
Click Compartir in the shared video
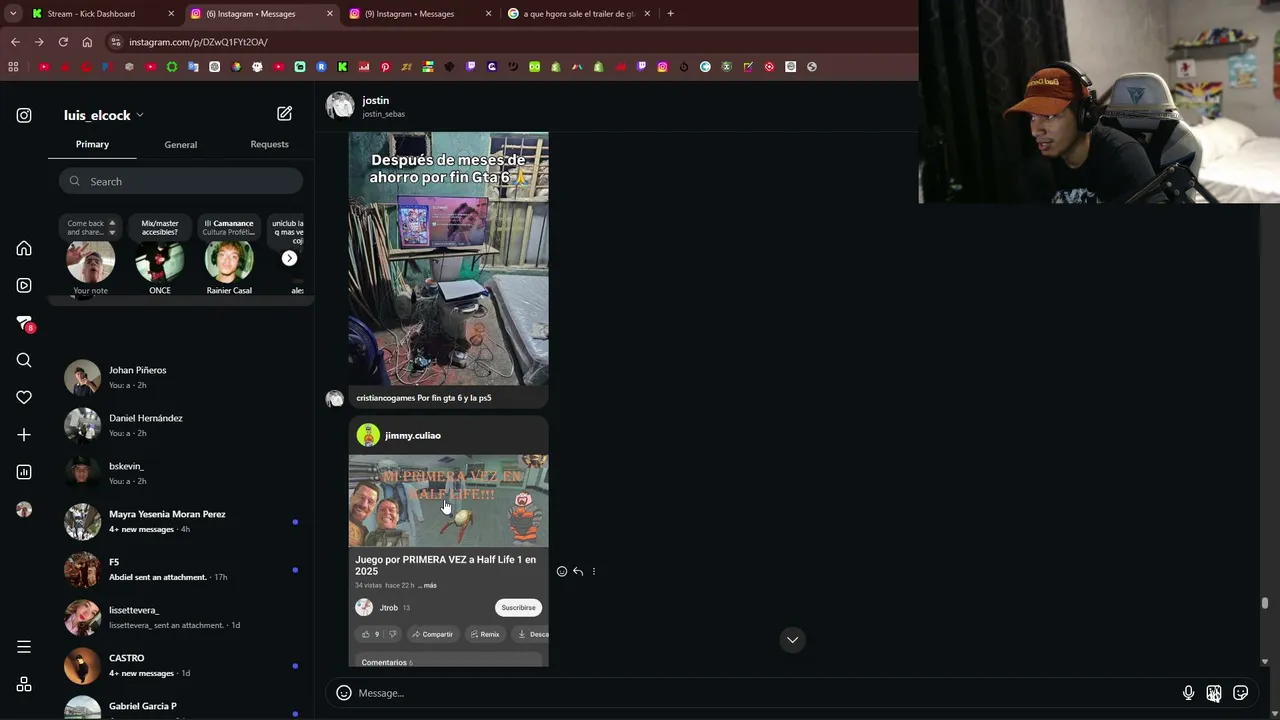(x=431, y=634)
